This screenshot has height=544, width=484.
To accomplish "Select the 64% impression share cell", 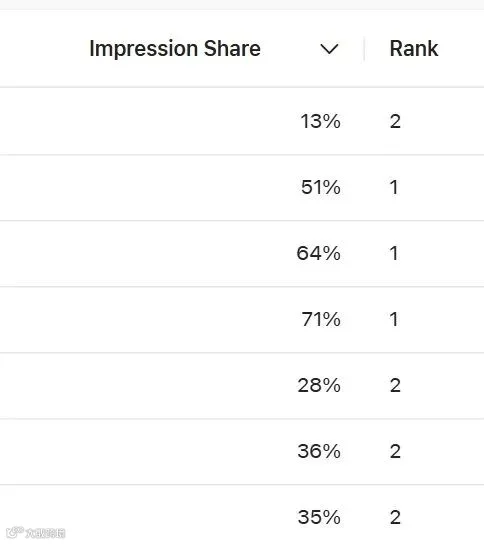I will (319, 253).
